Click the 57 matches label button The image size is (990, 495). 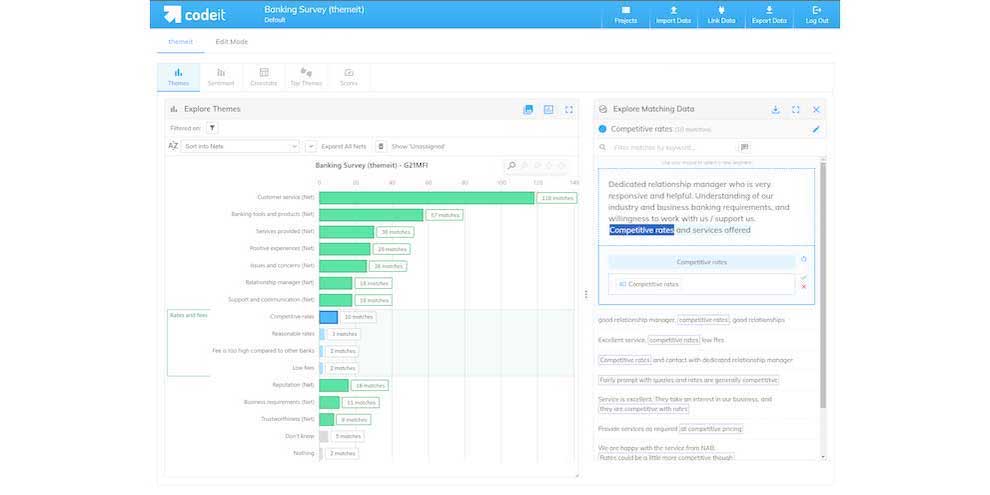tap(443, 215)
